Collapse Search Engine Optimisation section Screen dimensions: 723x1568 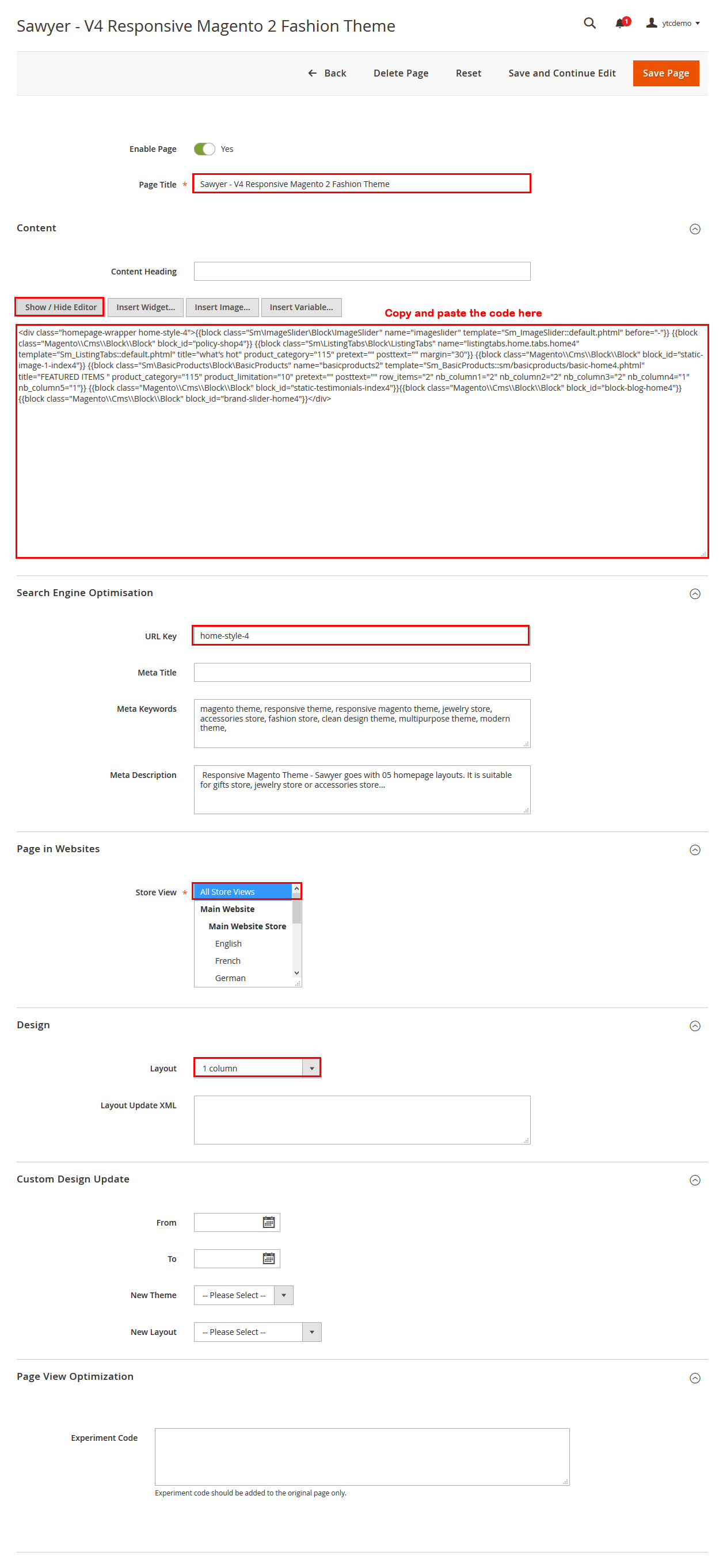(x=694, y=593)
